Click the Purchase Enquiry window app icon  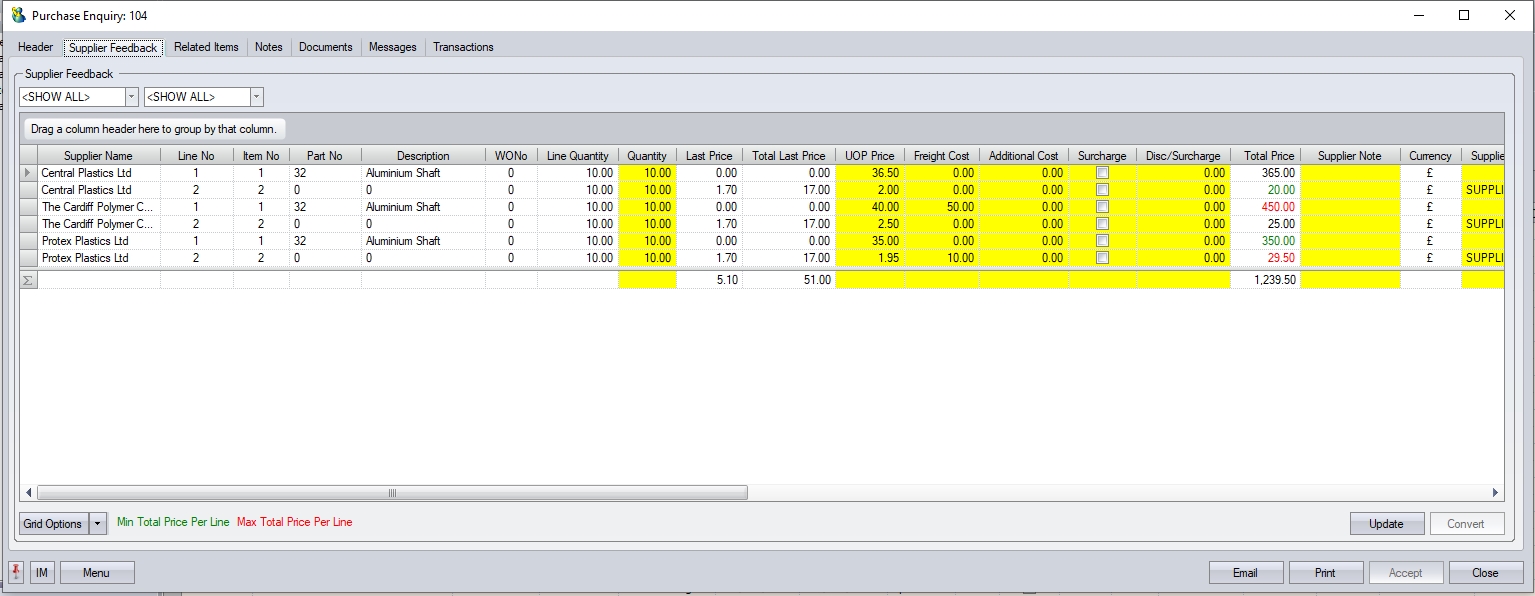point(18,16)
